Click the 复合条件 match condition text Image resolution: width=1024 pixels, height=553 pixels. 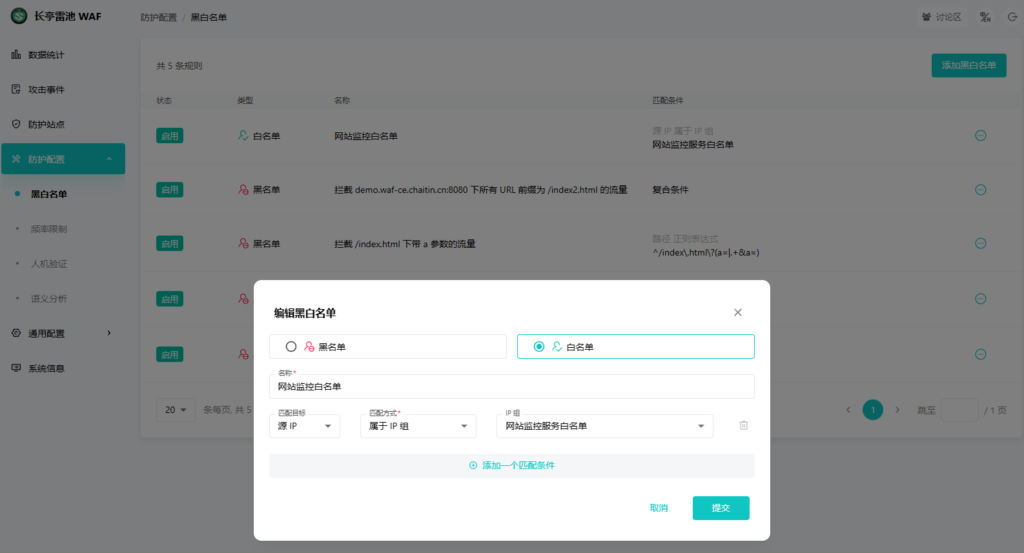(670, 190)
